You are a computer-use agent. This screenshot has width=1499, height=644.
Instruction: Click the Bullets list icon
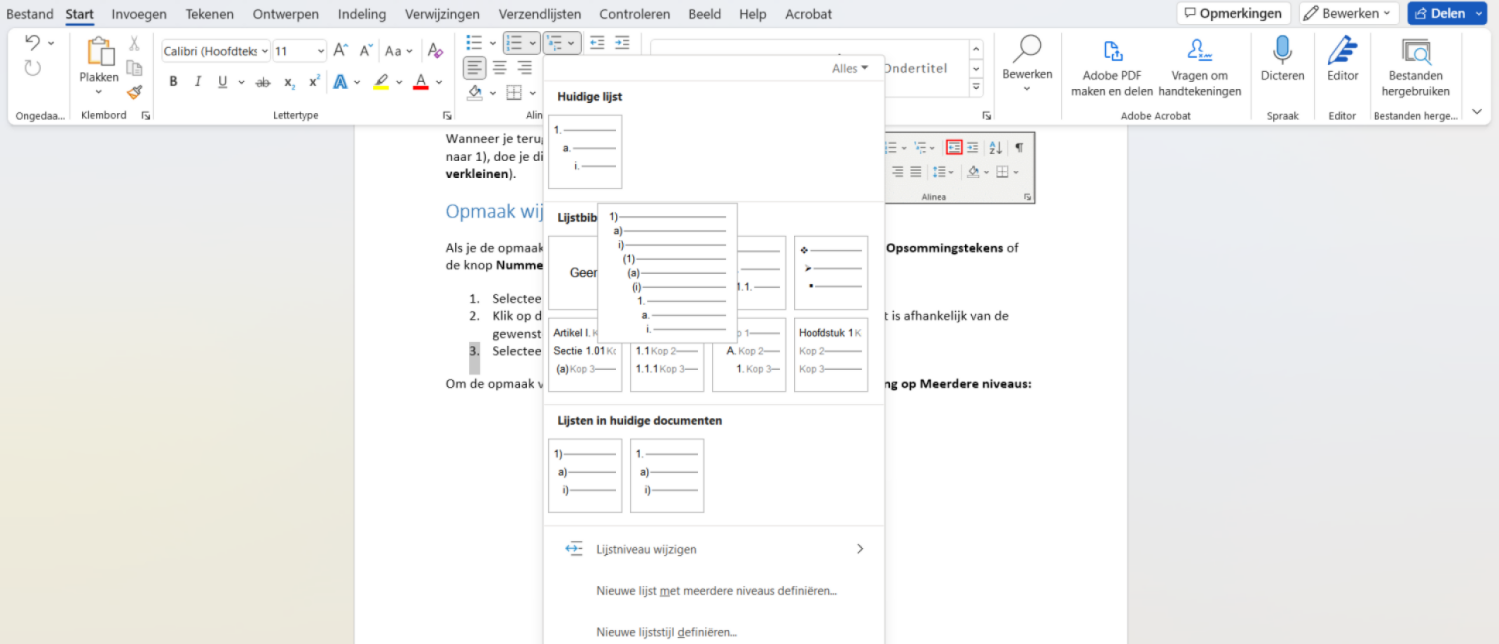(x=474, y=43)
